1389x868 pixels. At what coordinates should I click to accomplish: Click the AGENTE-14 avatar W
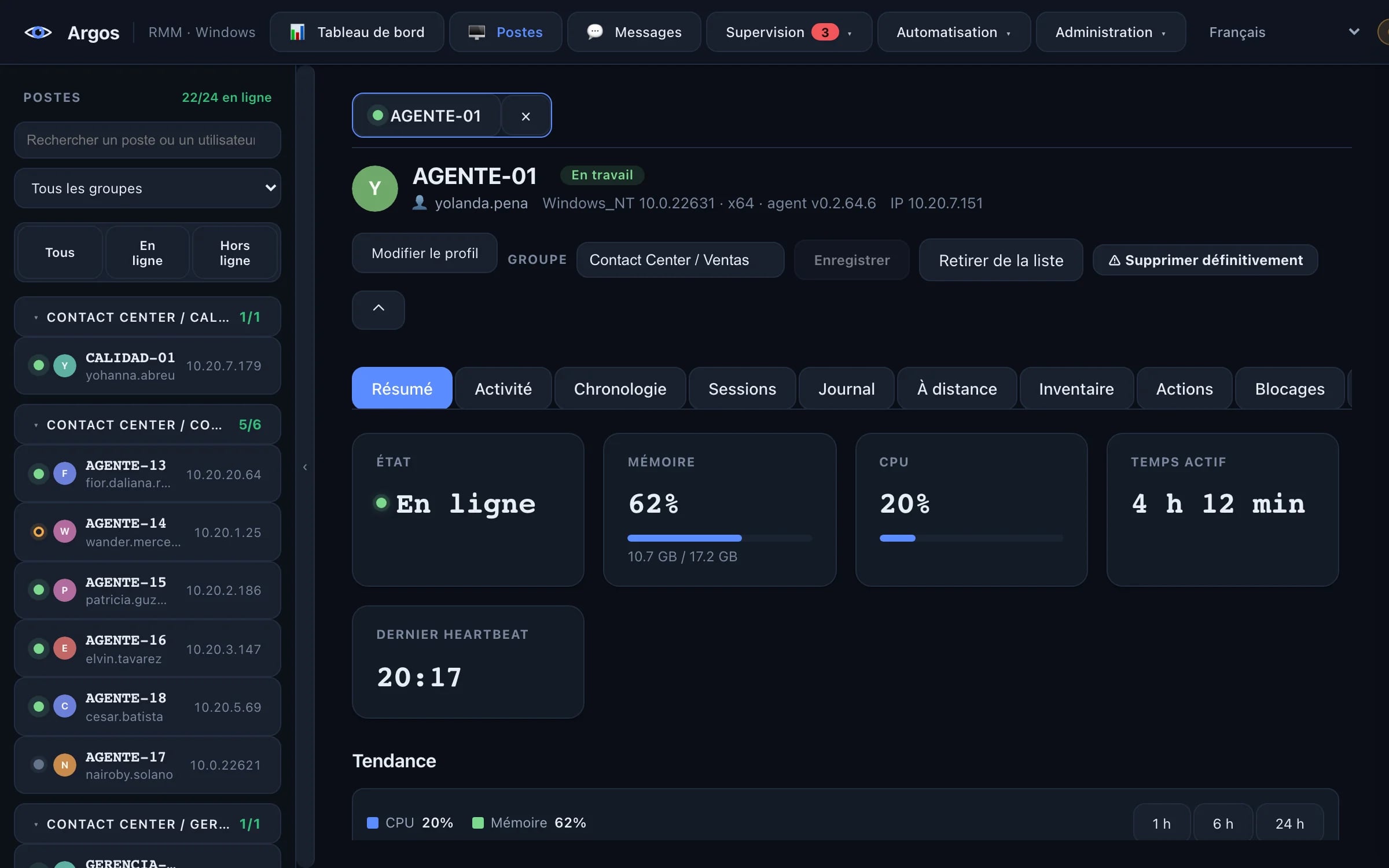click(x=65, y=531)
